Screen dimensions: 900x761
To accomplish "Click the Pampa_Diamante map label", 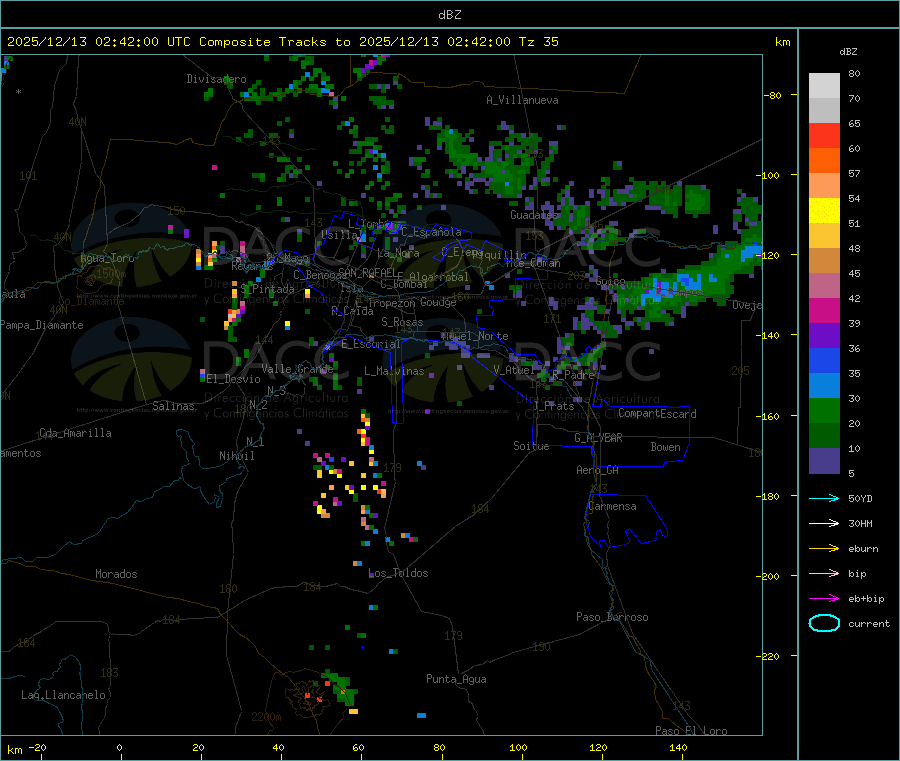I will pos(42,325).
